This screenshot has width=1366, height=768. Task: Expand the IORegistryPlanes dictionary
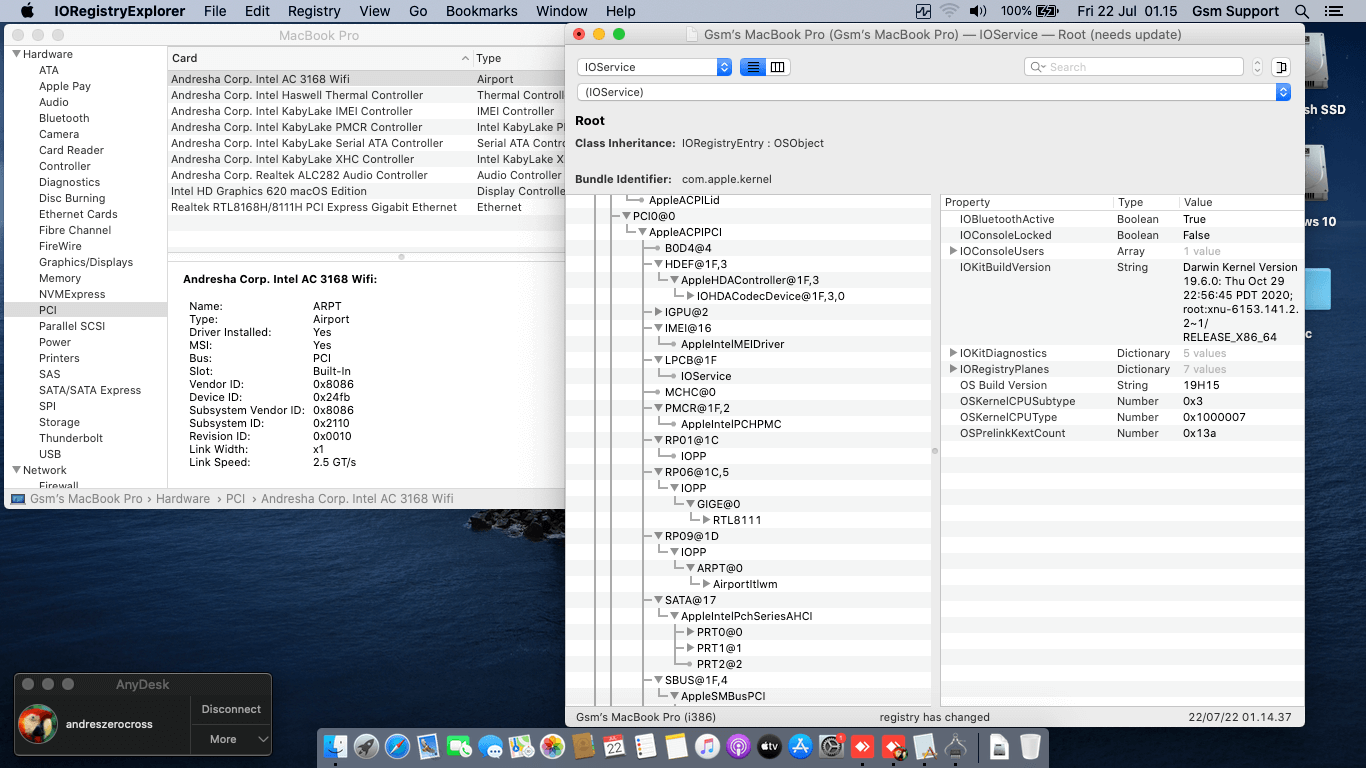click(953, 369)
